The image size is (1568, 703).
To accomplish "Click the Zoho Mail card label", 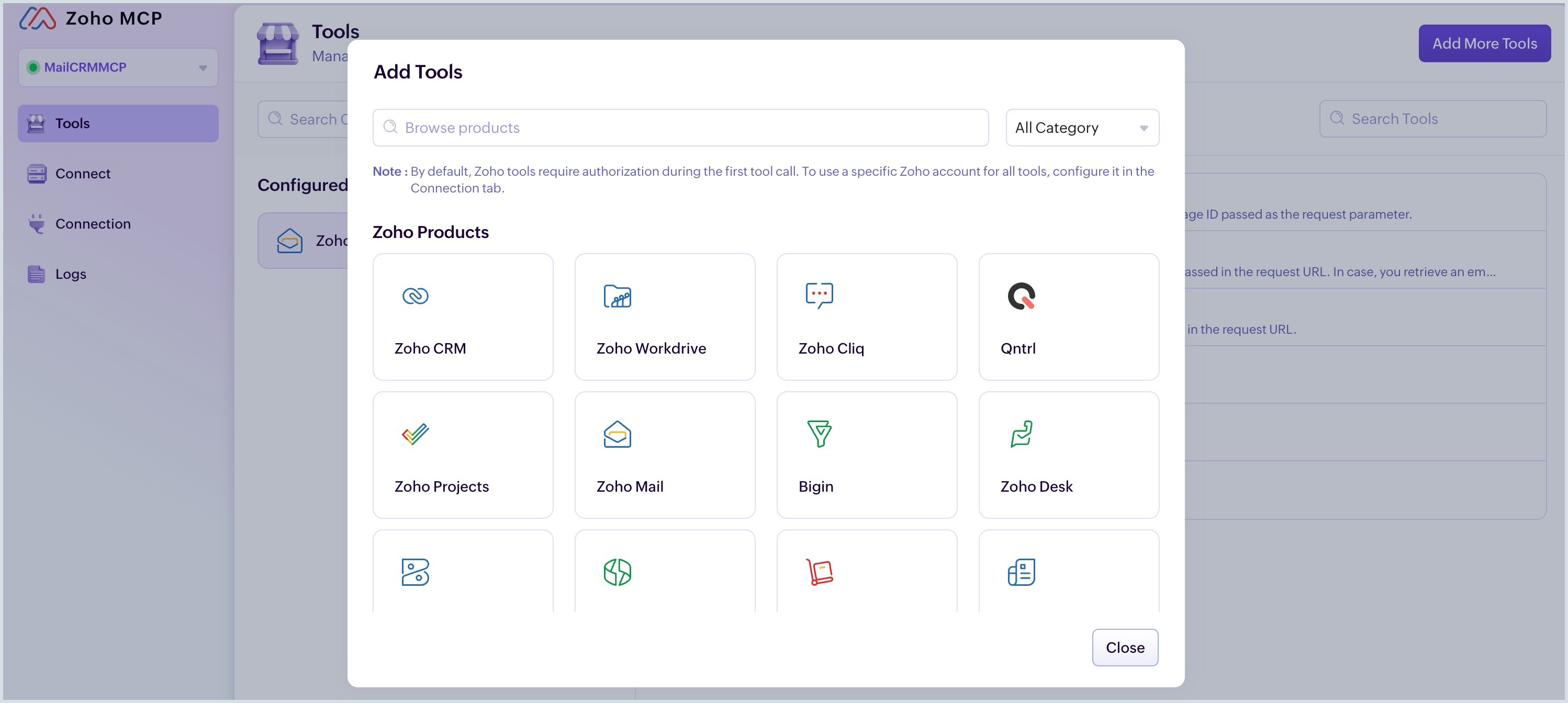I will pos(630,486).
